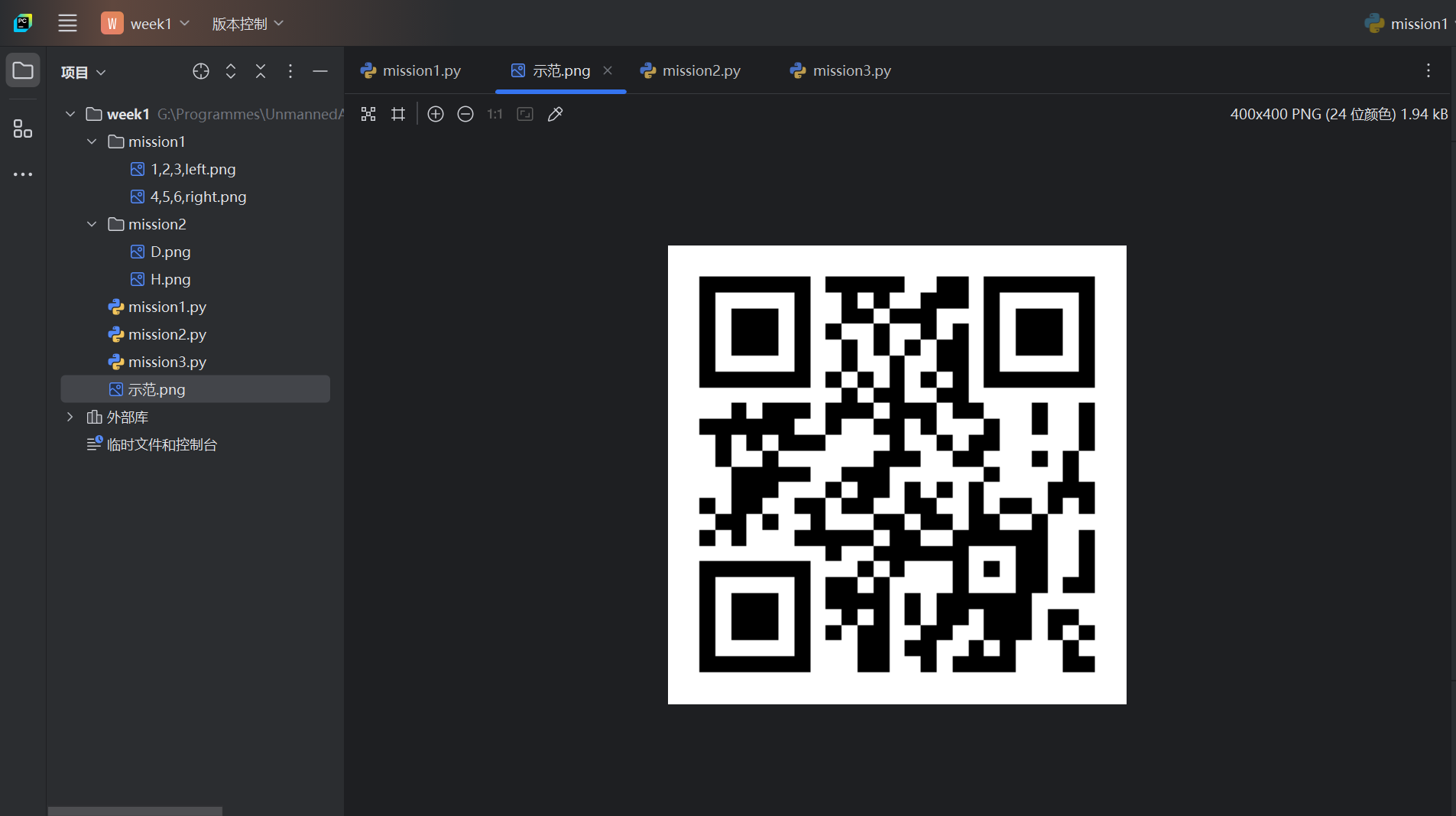Click the select opened file crosshair icon
Screen dimensions: 1456x816
201,71
